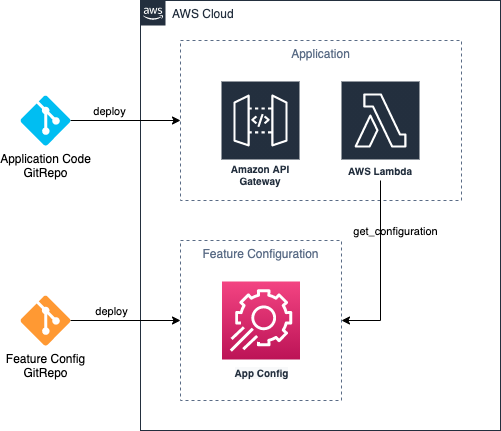501x431 pixels.
Task: Click the pink App Config icon
Action: point(261,320)
